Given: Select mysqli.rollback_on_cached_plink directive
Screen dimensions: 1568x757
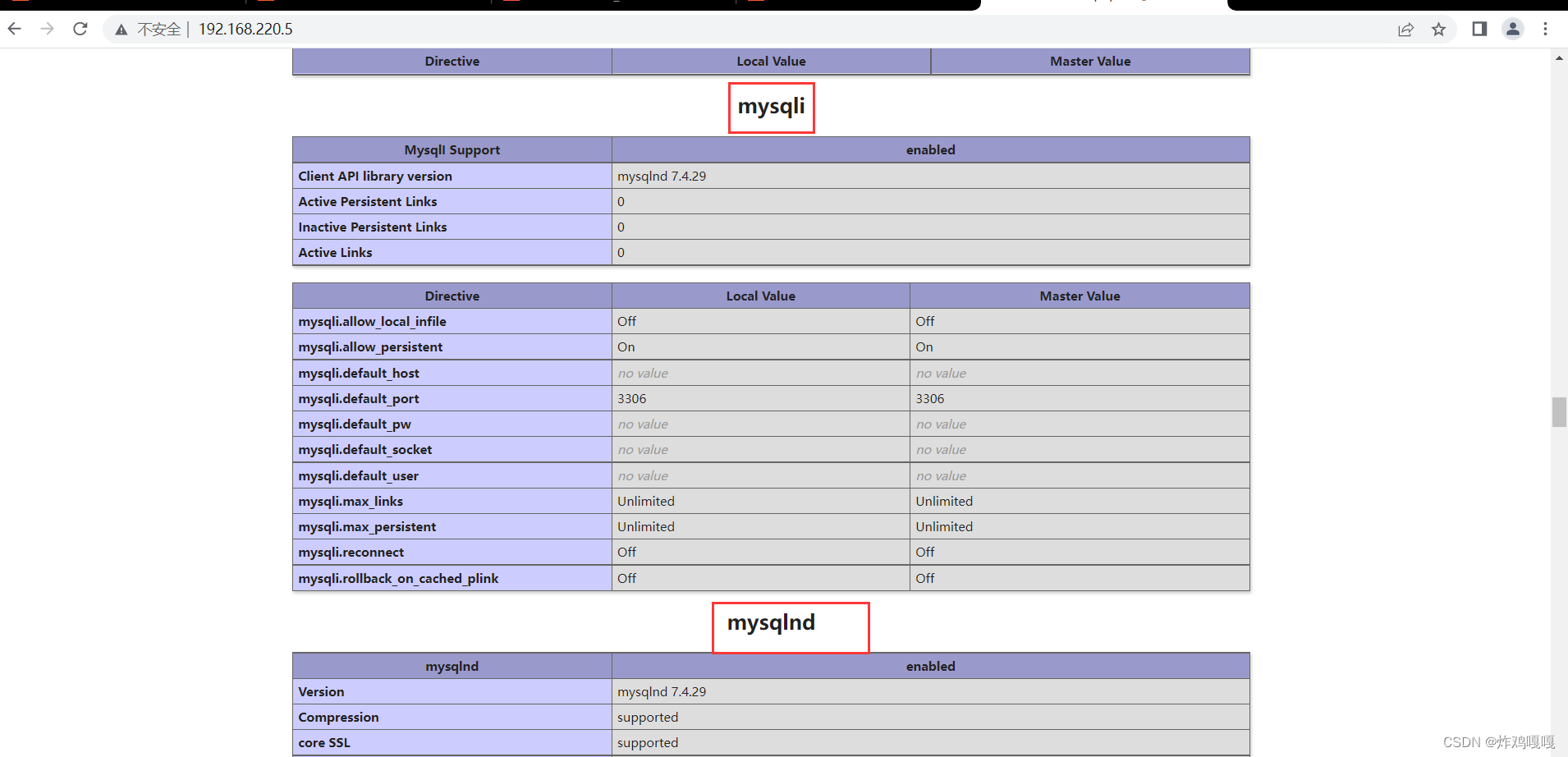Looking at the screenshot, I should (398, 578).
